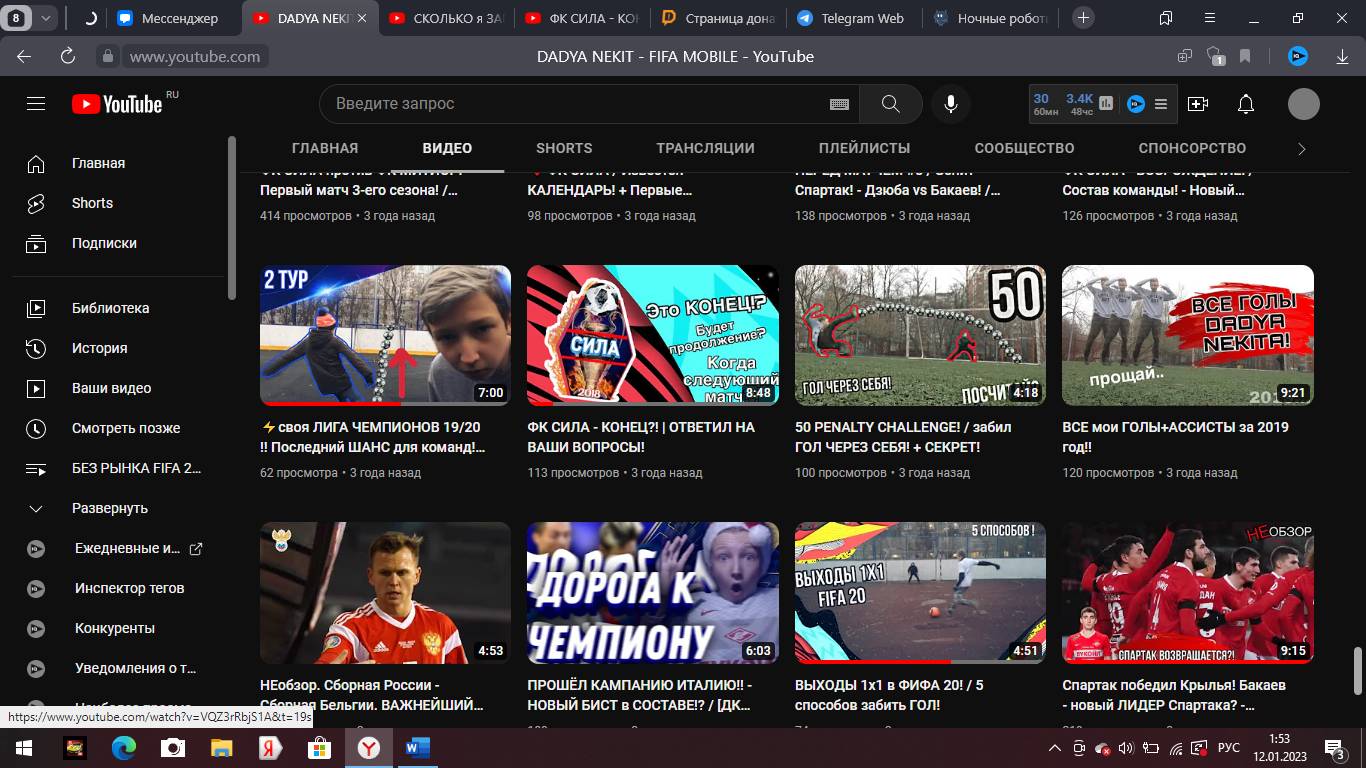Go to the YouTube logo home
1366x768 pixels.
117,104
